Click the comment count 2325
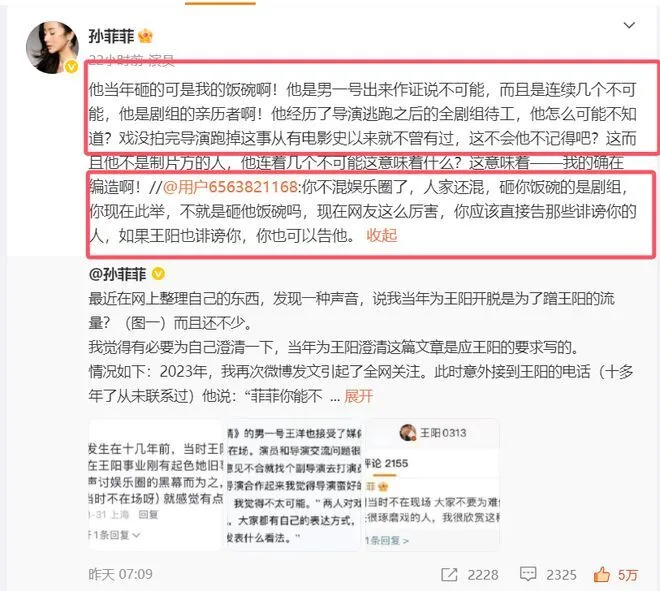The width and height of the screenshot is (660, 591). tap(561, 575)
